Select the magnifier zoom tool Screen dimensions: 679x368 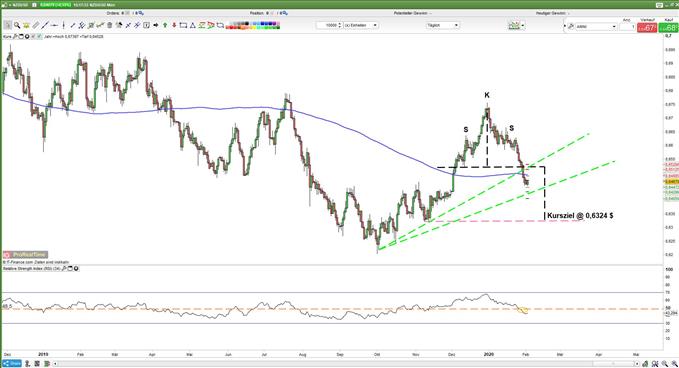pos(17,25)
